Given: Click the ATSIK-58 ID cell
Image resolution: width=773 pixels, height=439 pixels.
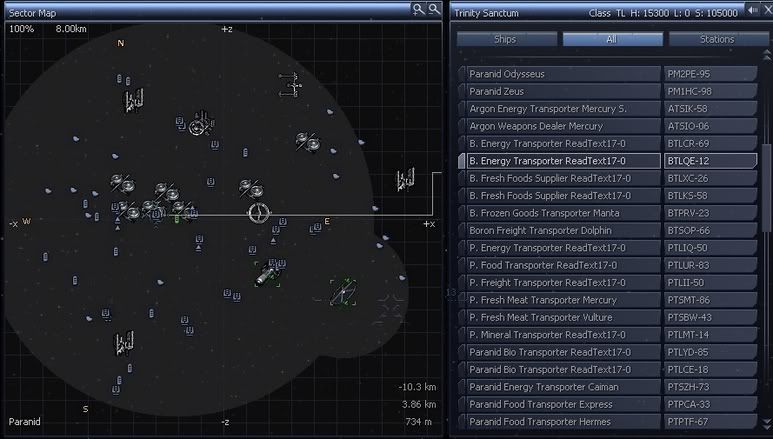Looking at the screenshot, I should (x=710, y=109).
